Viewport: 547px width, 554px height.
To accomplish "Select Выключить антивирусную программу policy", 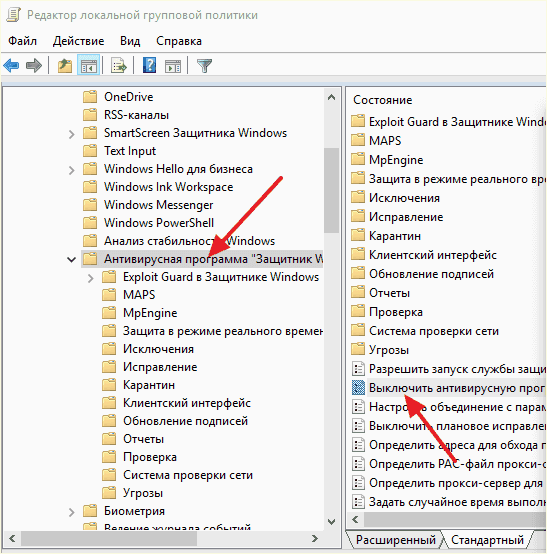I will (x=457, y=388).
